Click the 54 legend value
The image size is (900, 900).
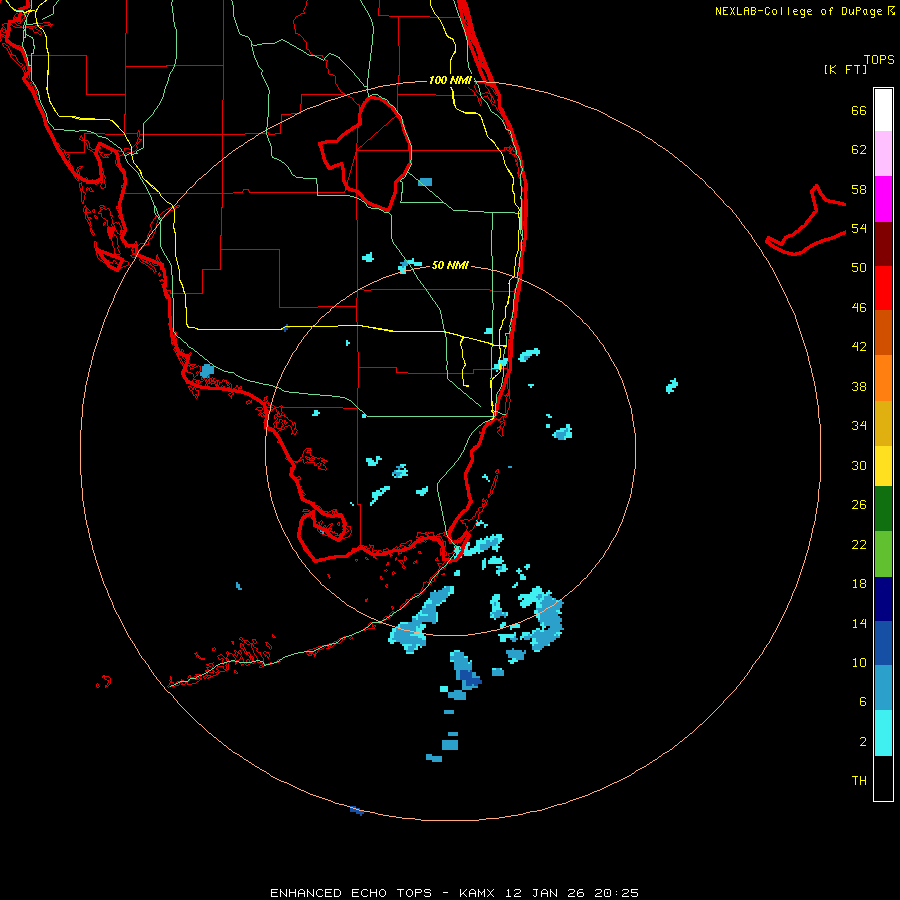click(x=859, y=228)
